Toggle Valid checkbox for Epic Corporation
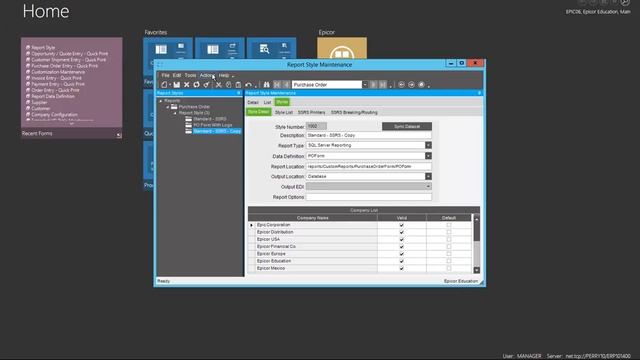 [402, 225]
